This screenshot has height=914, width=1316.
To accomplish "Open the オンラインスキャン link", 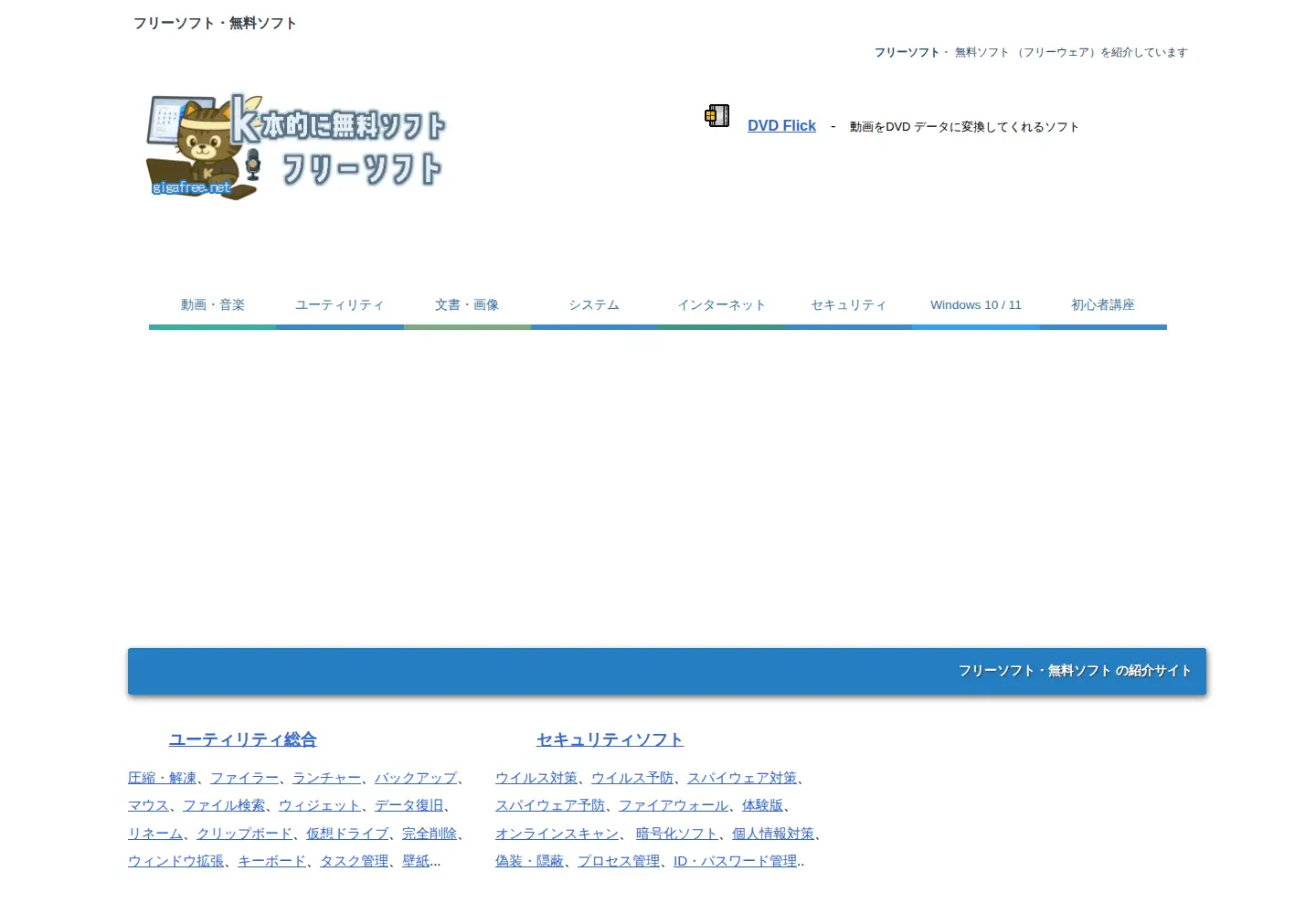I will [557, 834].
